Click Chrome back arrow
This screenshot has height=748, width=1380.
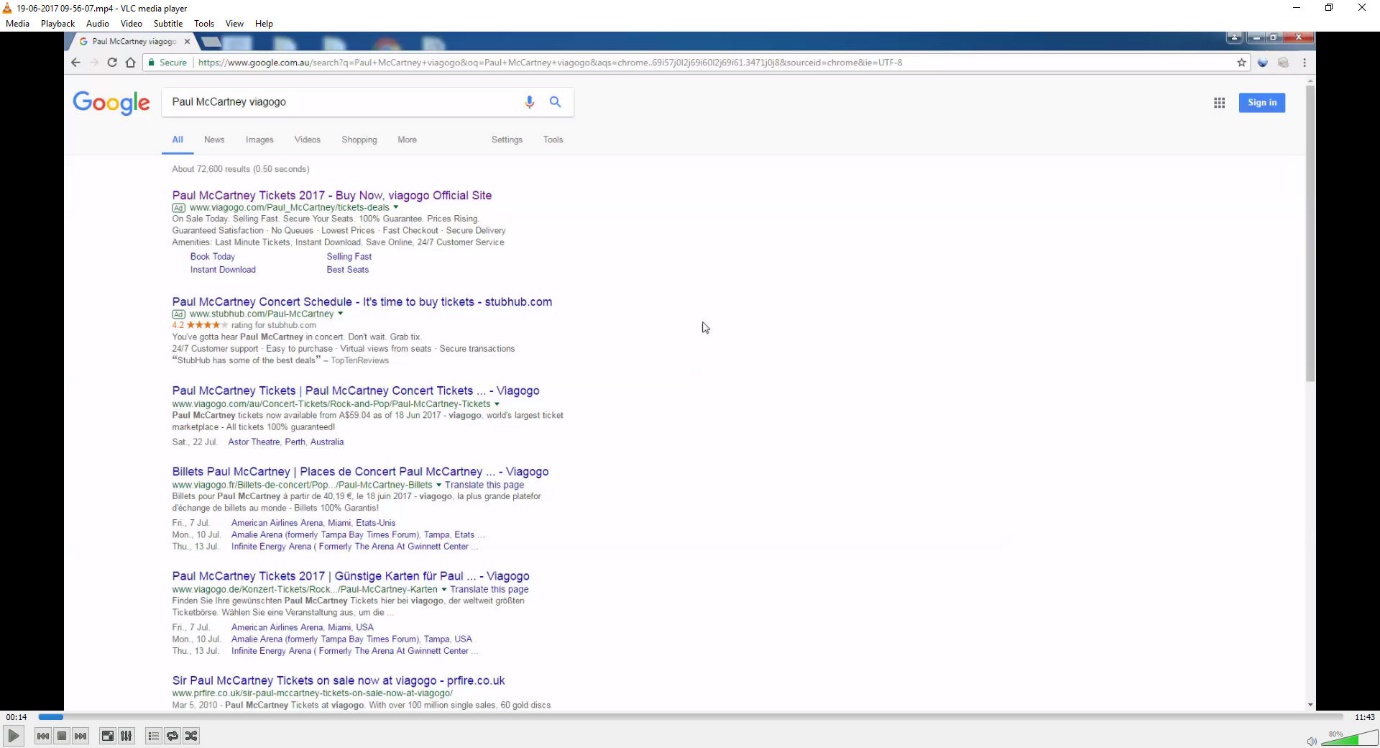75,62
